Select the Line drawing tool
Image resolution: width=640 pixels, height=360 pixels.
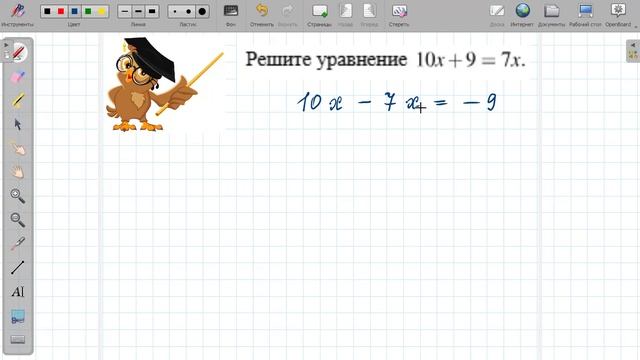coord(18,268)
